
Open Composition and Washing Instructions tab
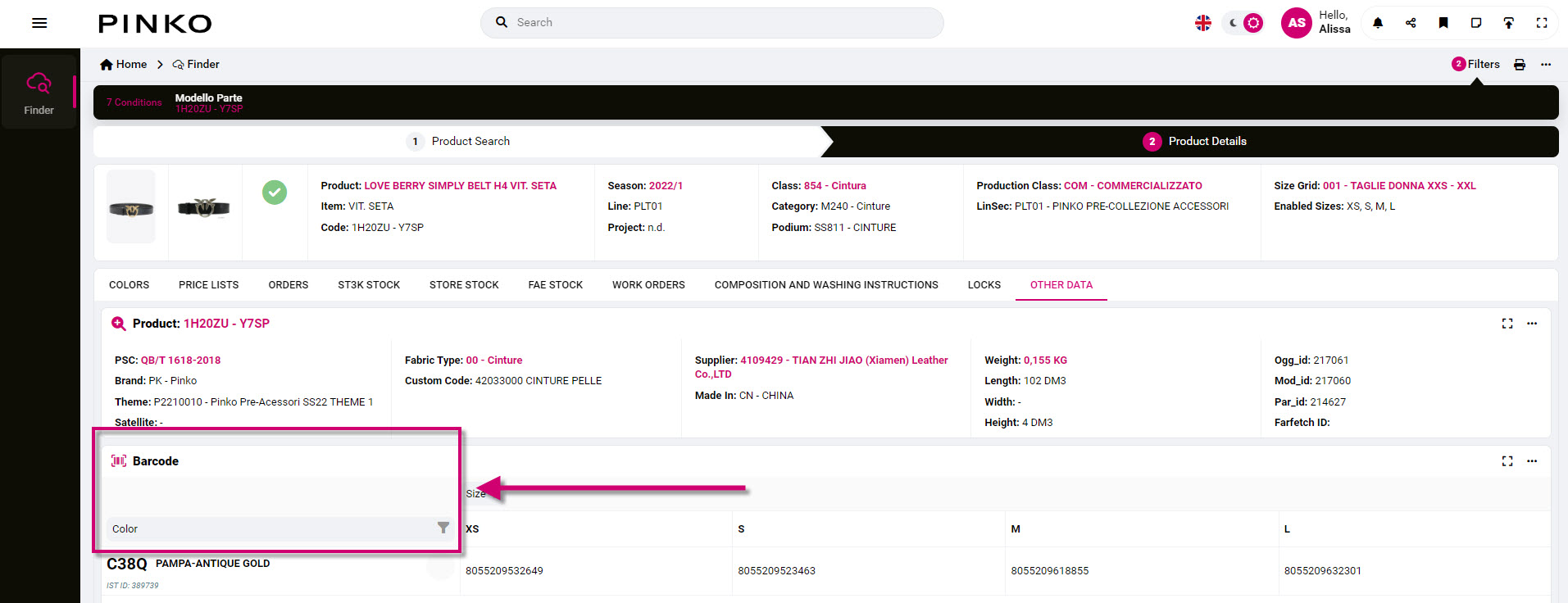[826, 285]
